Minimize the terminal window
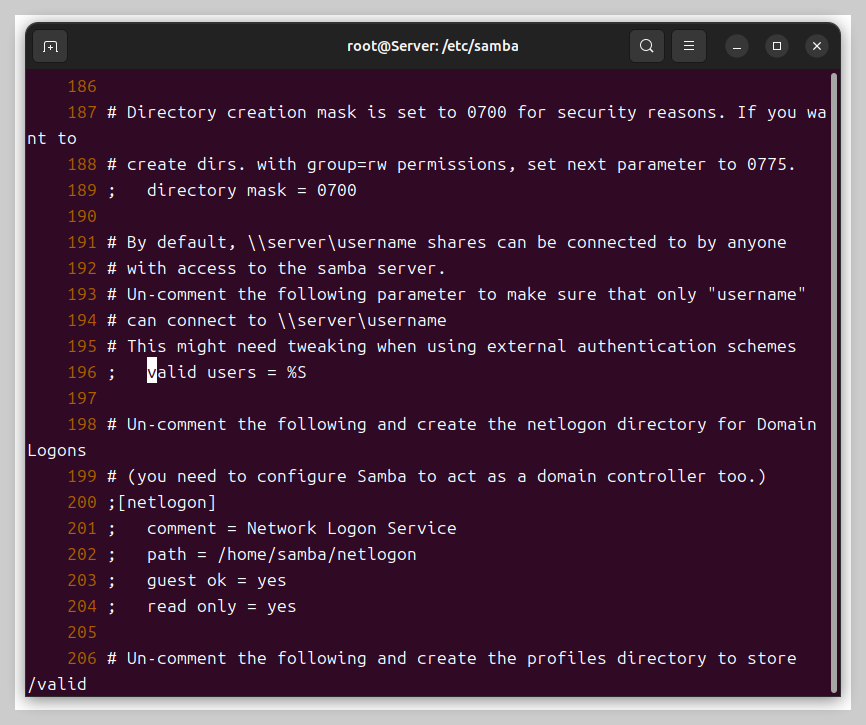Image resolution: width=866 pixels, height=725 pixels. click(737, 46)
